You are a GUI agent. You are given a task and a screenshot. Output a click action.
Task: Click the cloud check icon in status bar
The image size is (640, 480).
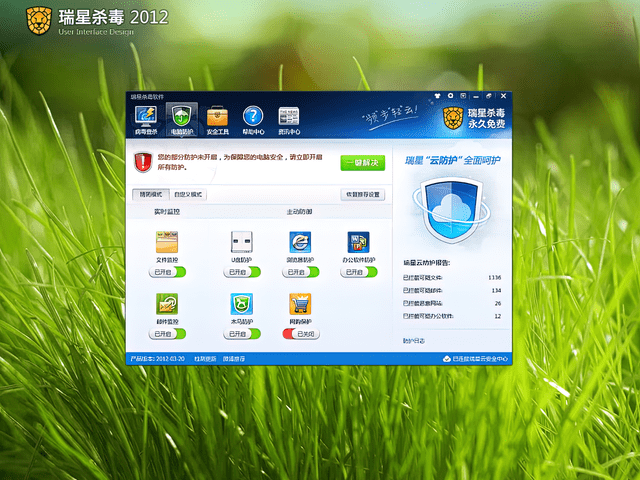coord(447,359)
